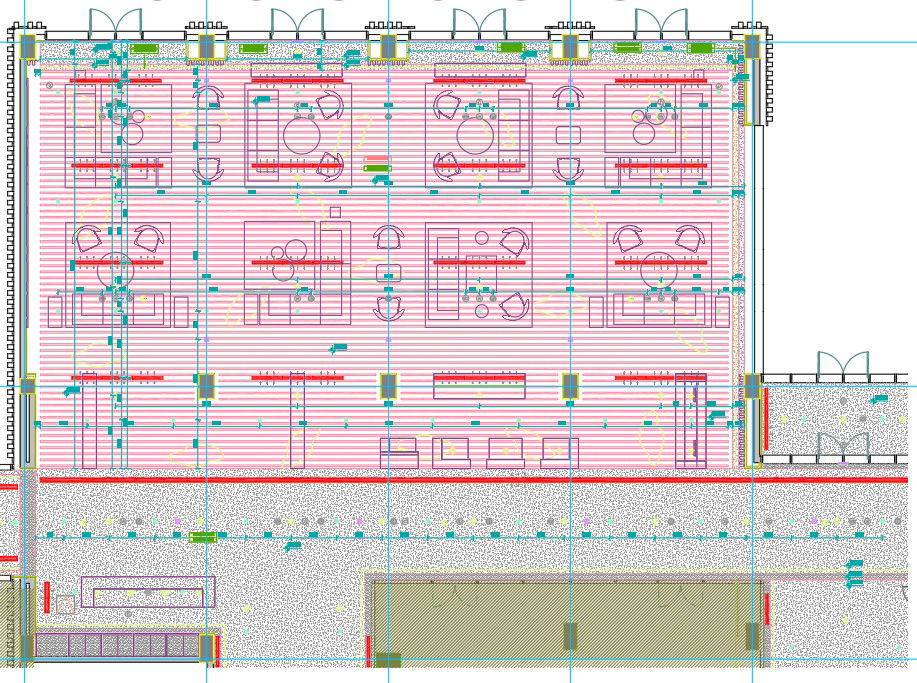
Task: Select the center column on lower grid line
Action: coord(388,386)
